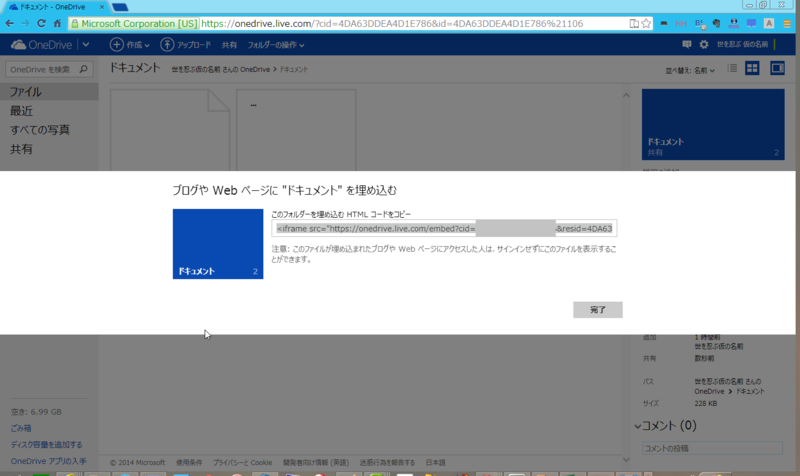The height and width of the screenshot is (476, 800).
Task: Click the ドキュメント tile in the details pane
Action: click(713, 124)
